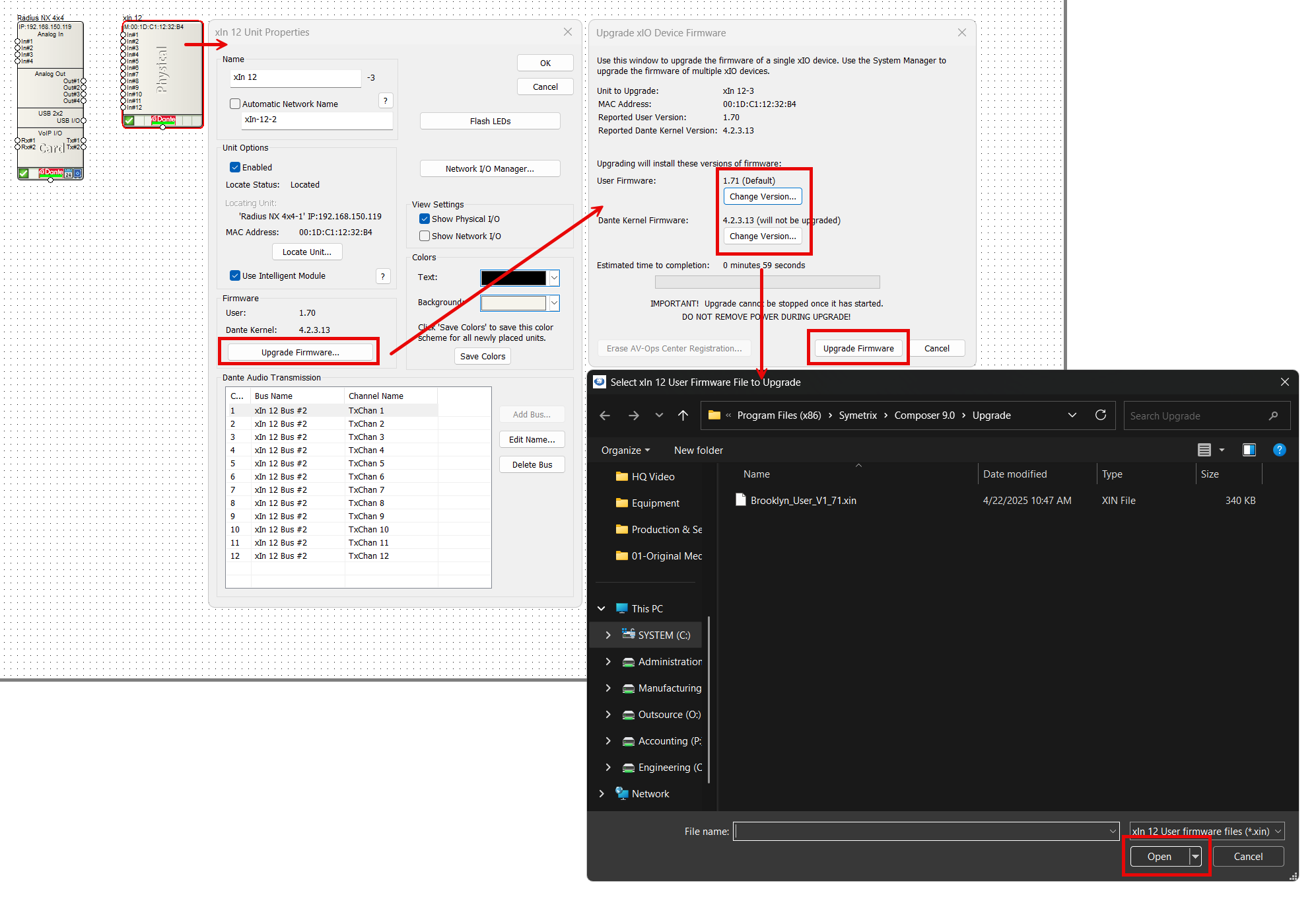The height and width of the screenshot is (899, 1316).
Task: Click Delete Bus button
Action: pyautogui.click(x=532, y=464)
